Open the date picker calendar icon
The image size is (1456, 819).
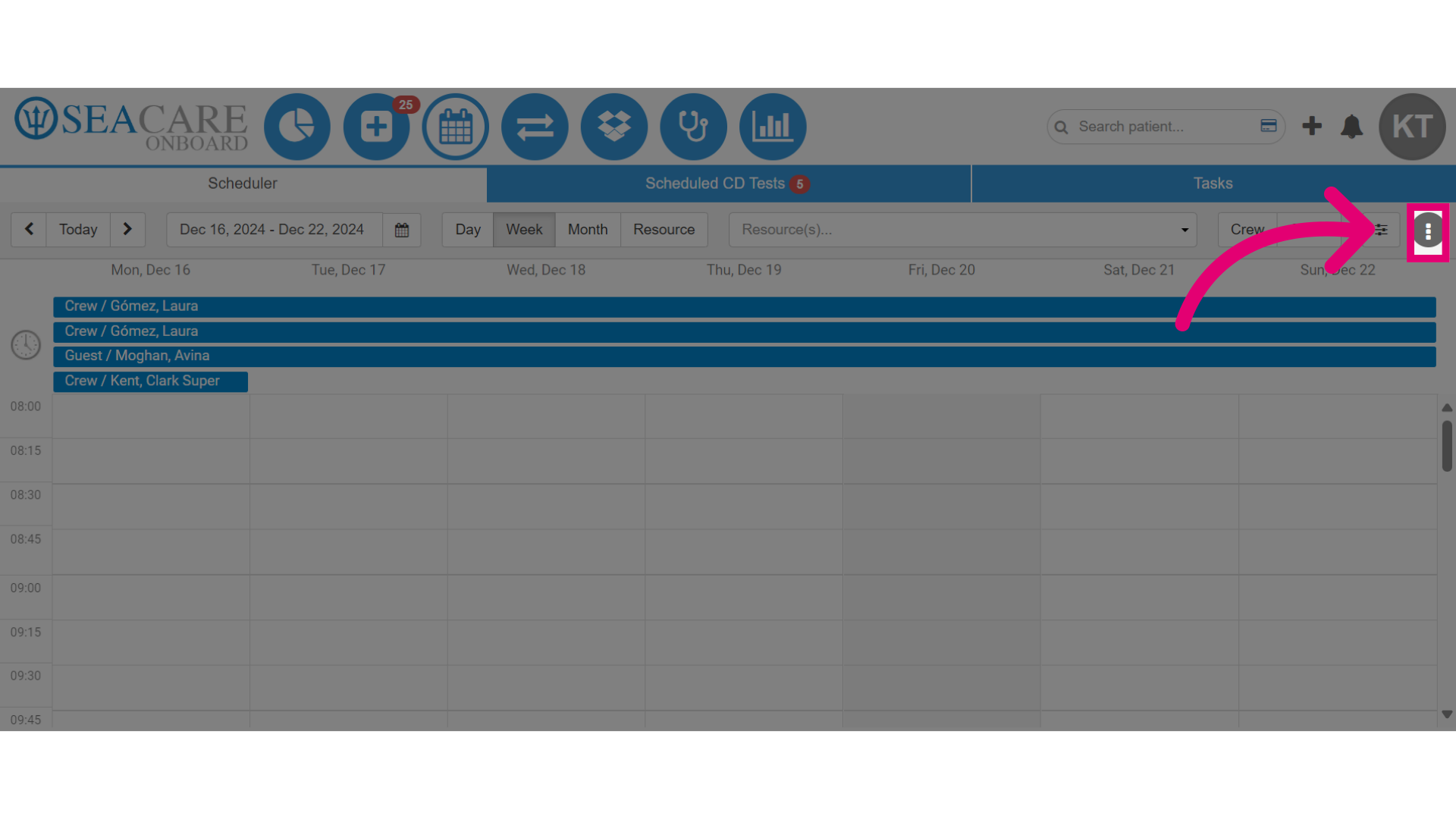[x=402, y=230]
